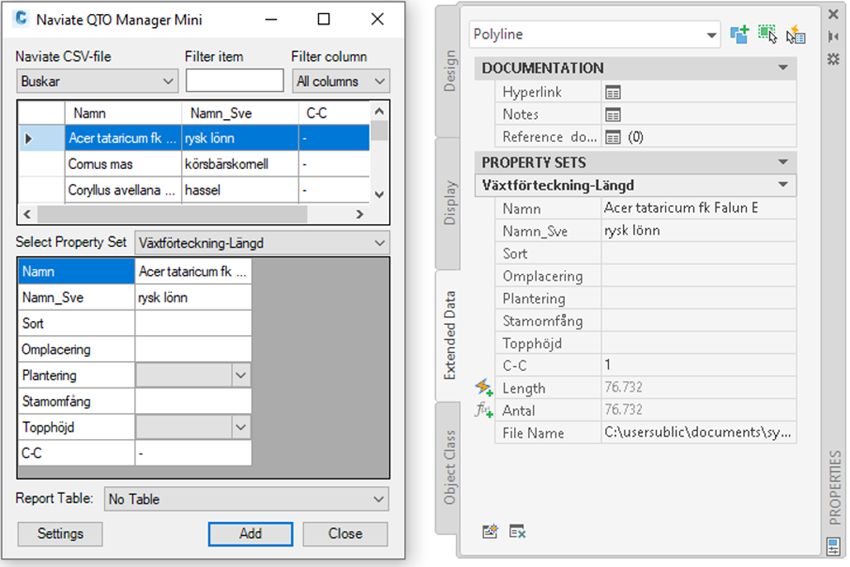Image resolution: width=850 pixels, height=567 pixels.
Task: Click the icon at bottom of Properties title strip
Action: 833,546
